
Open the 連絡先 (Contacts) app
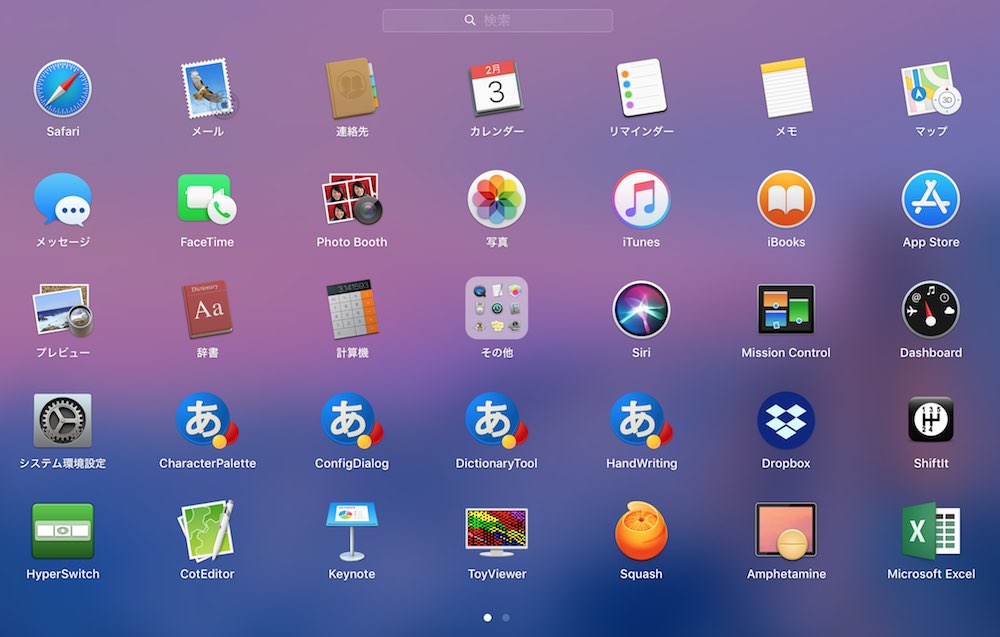coord(352,89)
